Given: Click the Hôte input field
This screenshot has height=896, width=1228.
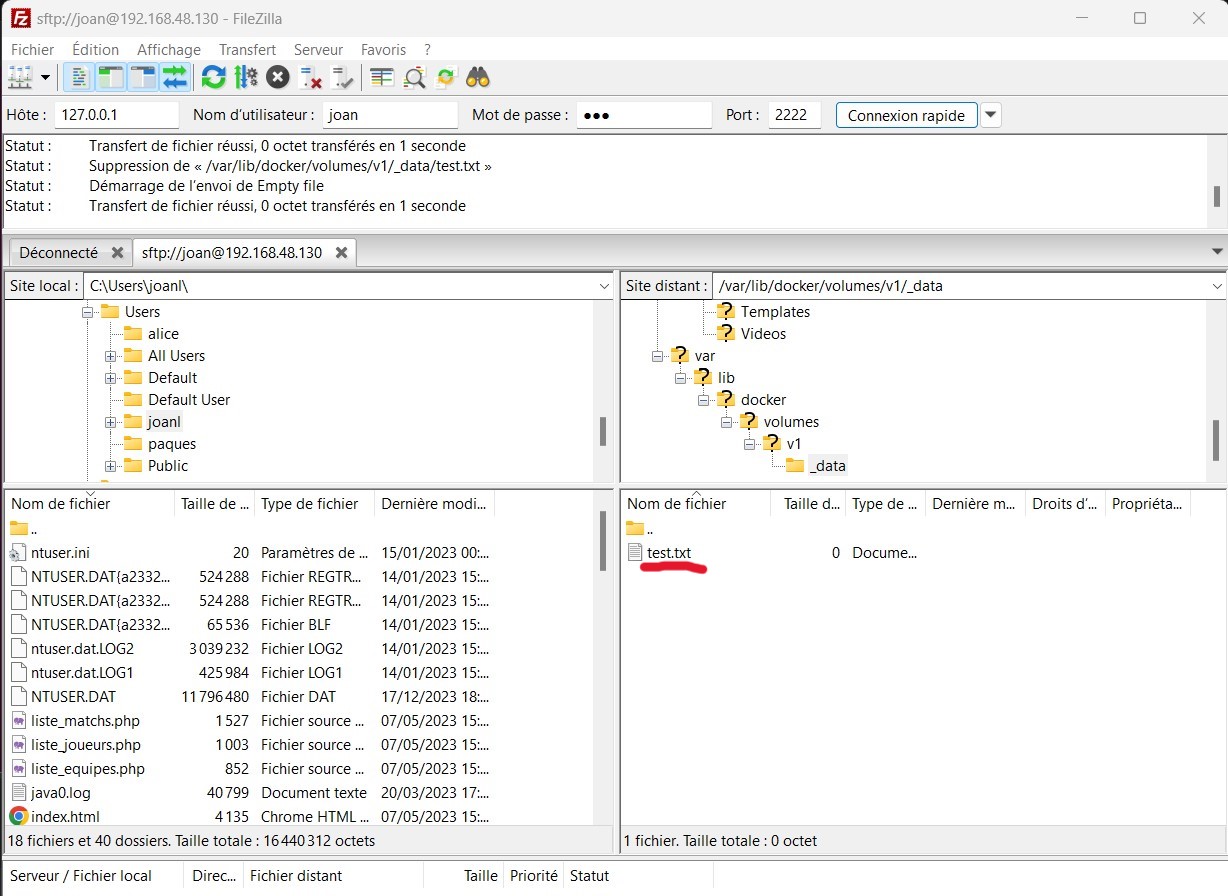Looking at the screenshot, I should [116, 115].
